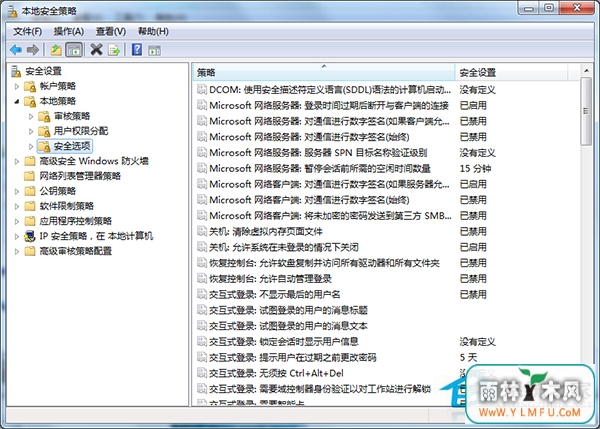Click the export list toolbar icon

point(114,50)
